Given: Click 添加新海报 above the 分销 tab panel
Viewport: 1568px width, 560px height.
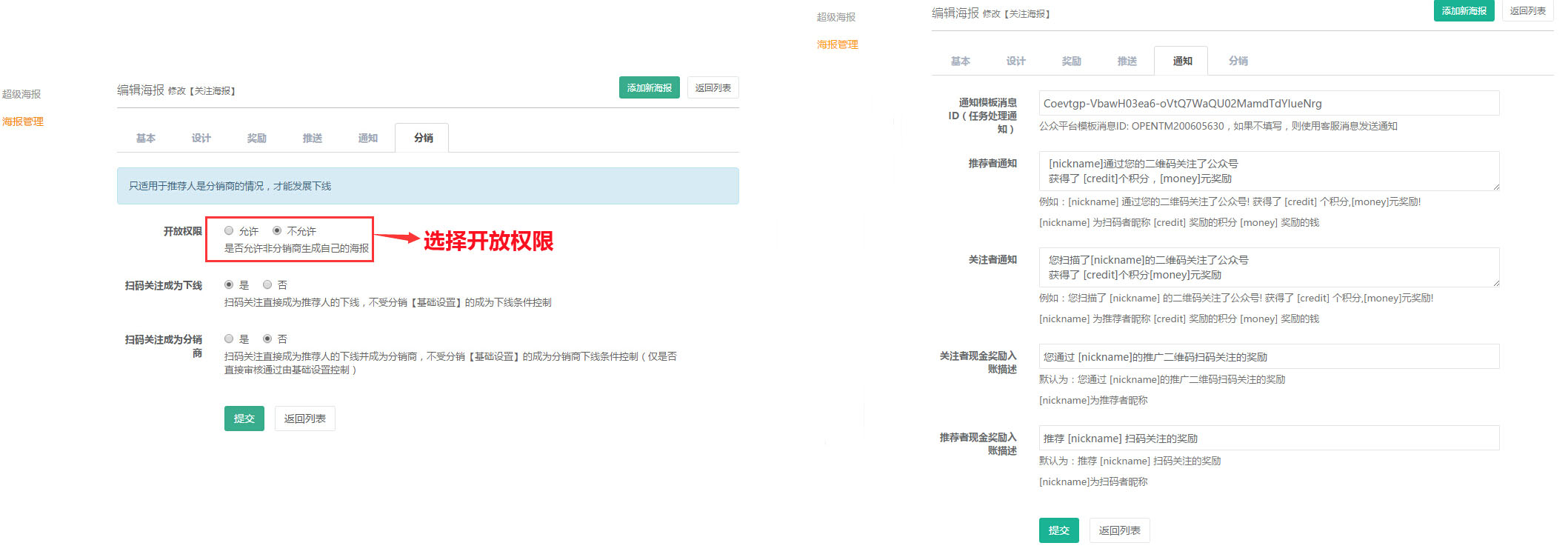Looking at the screenshot, I should point(649,88).
